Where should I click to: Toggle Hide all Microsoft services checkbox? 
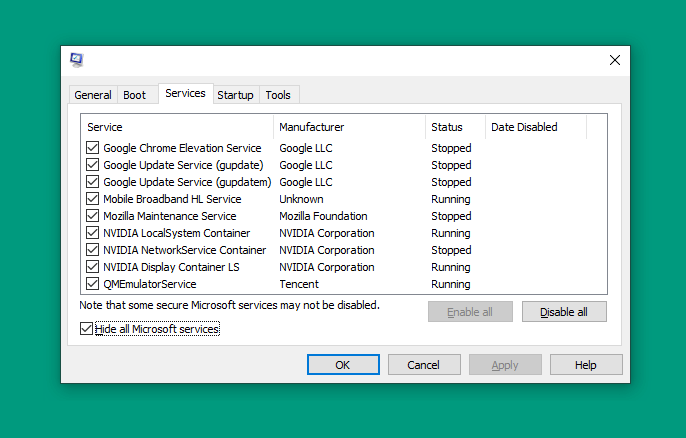[x=86, y=329]
